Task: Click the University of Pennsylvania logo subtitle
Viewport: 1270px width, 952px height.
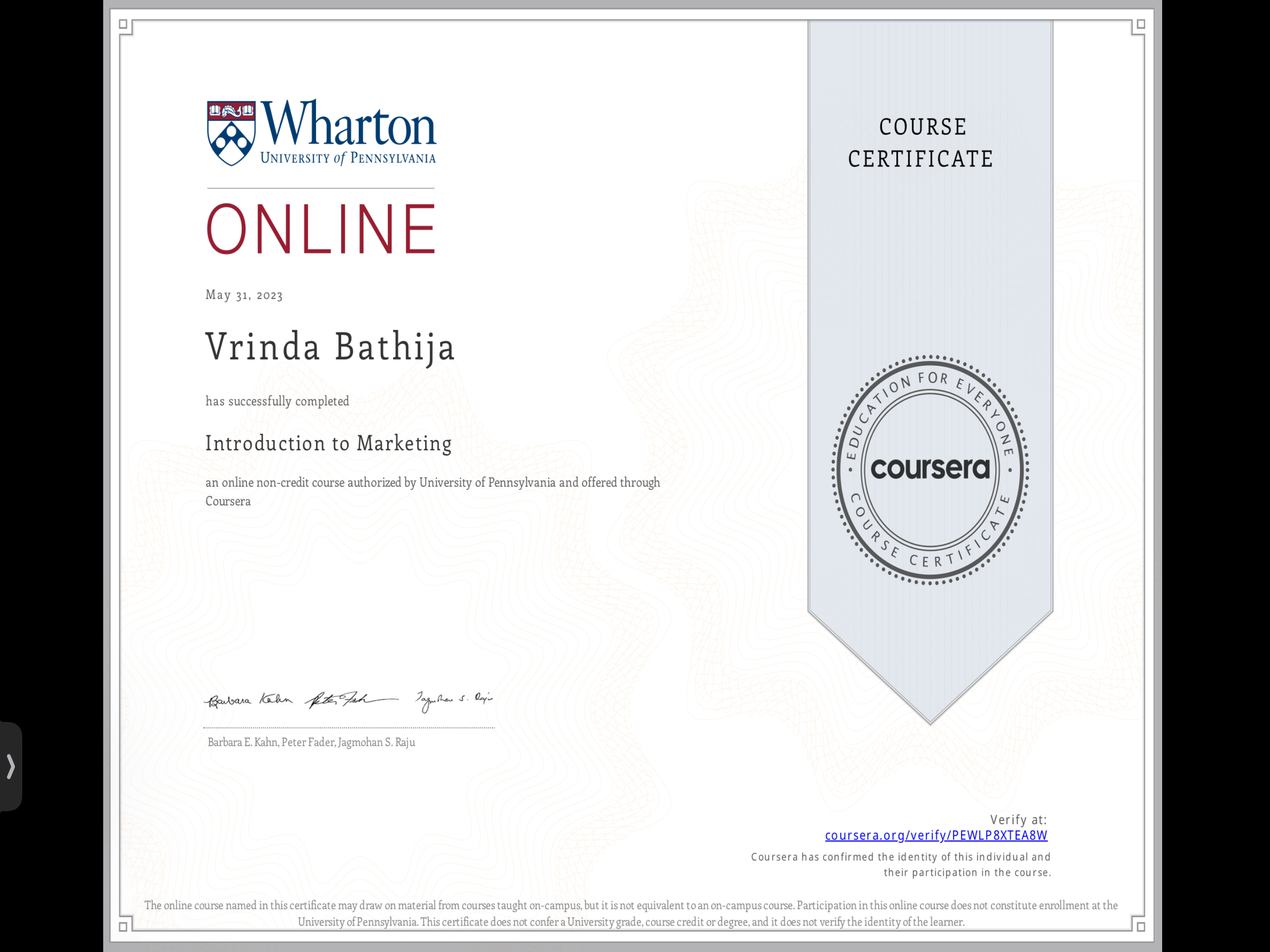Action: tap(348, 159)
